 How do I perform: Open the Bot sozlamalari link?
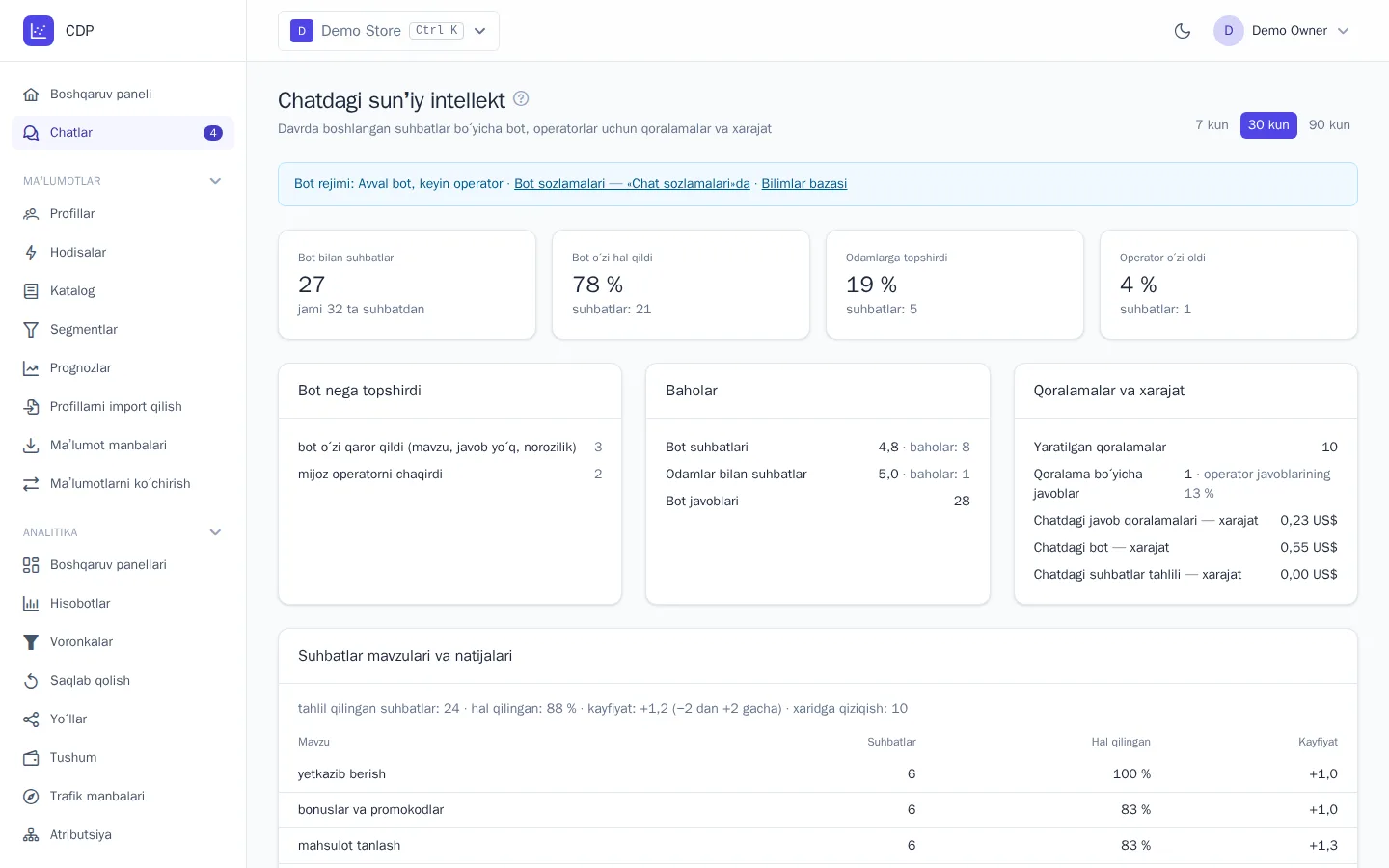pyautogui.click(x=632, y=184)
